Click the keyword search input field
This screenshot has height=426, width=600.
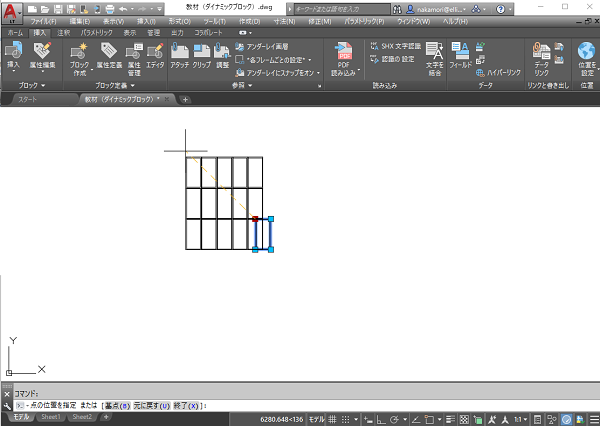tap(341, 9)
